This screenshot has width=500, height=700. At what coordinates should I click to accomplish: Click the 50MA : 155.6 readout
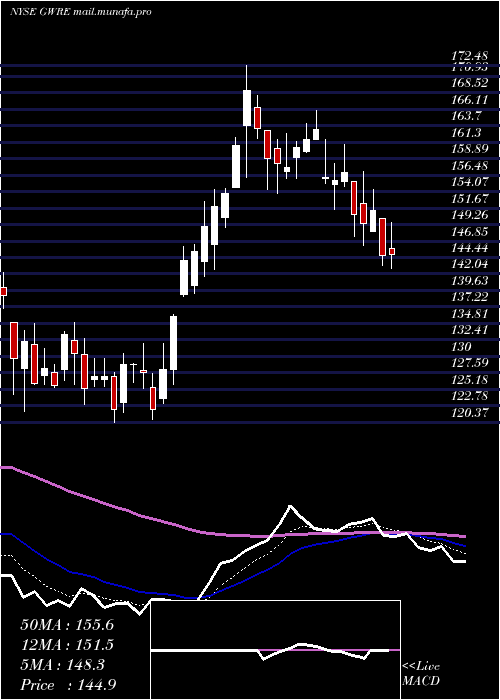pyautogui.click(x=67, y=625)
